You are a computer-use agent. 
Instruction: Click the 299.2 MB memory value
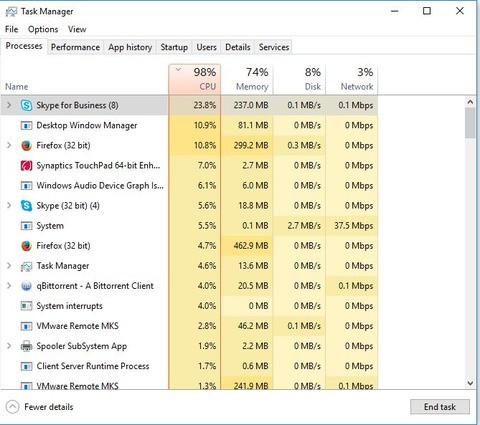pyautogui.click(x=251, y=146)
